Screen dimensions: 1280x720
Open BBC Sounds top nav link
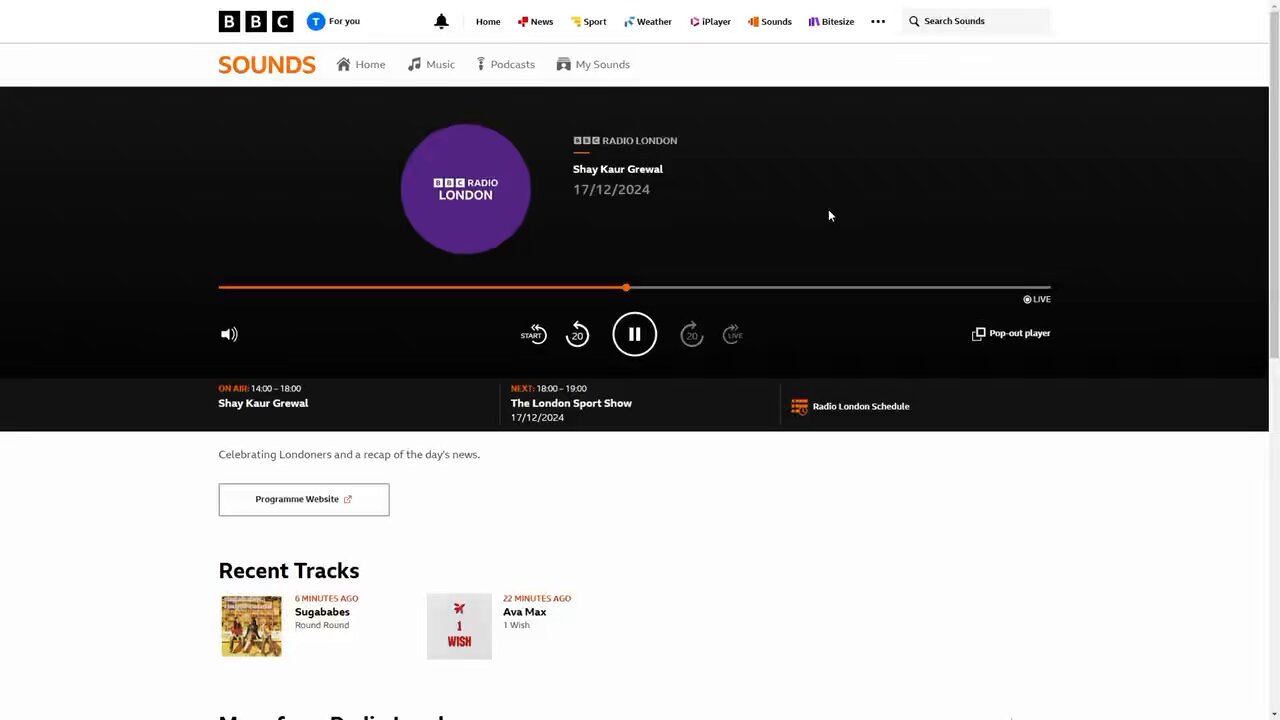coord(770,21)
